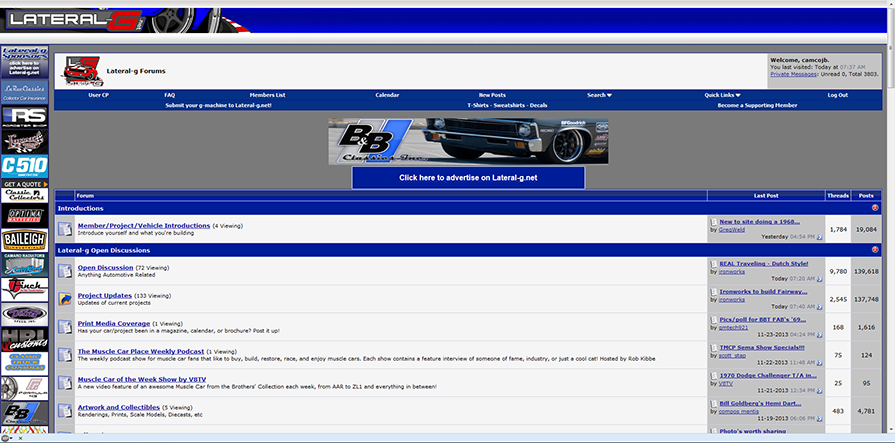Image resolution: width=895 pixels, height=443 pixels.
Task: Click Log Out
Action: coord(838,95)
